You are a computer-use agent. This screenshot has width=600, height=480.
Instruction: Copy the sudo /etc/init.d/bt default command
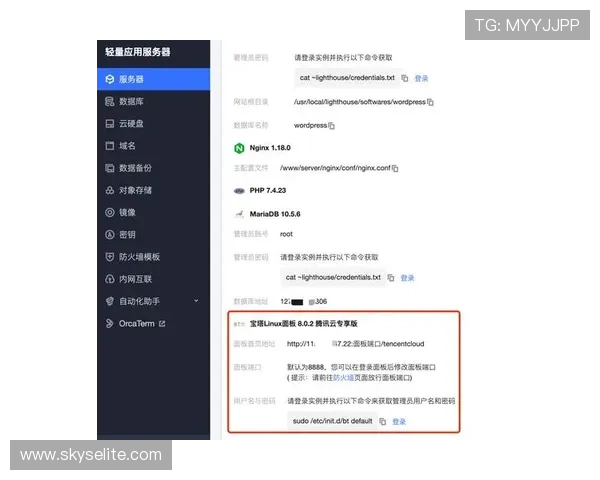click(383, 421)
